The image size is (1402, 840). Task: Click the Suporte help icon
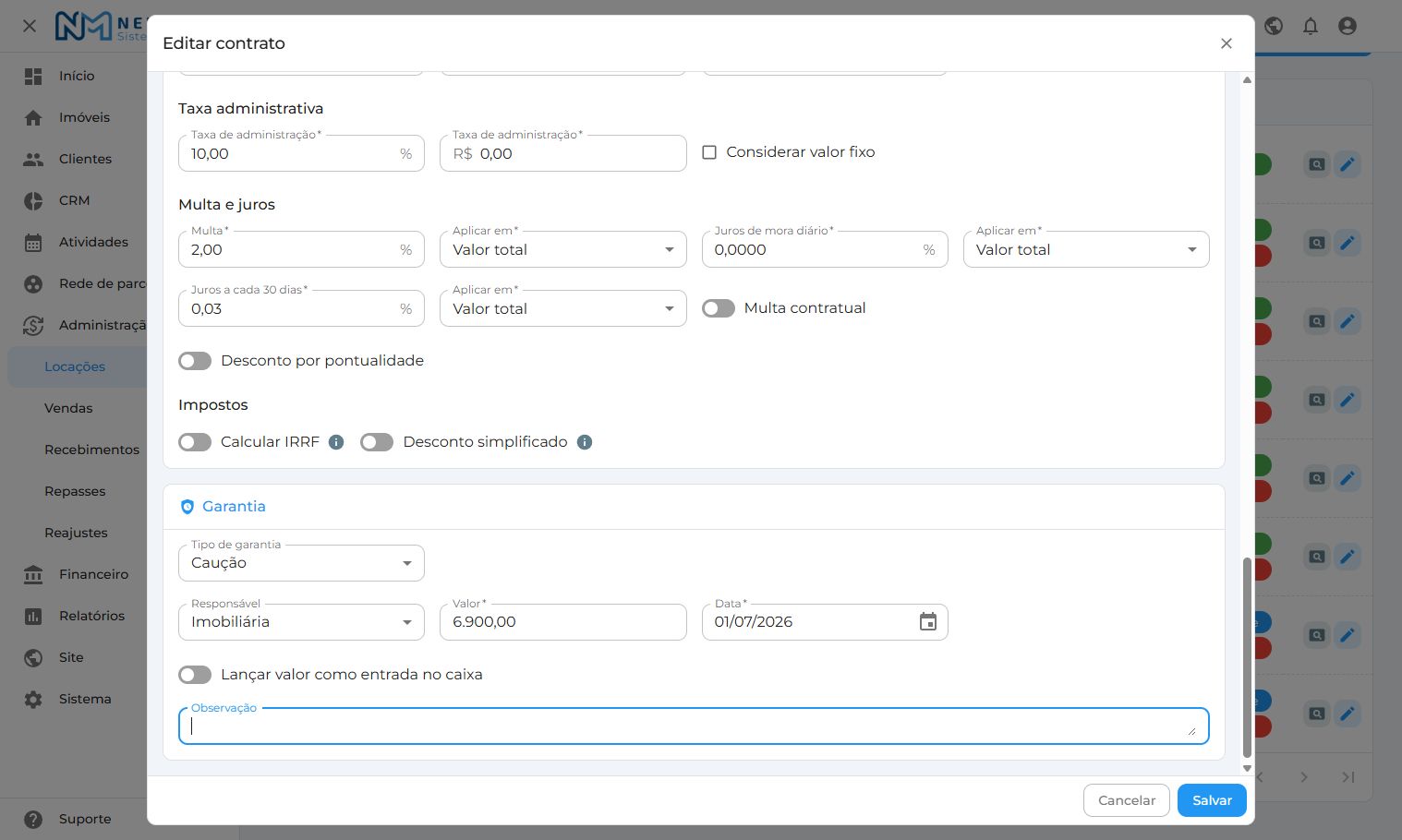pos(33,819)
